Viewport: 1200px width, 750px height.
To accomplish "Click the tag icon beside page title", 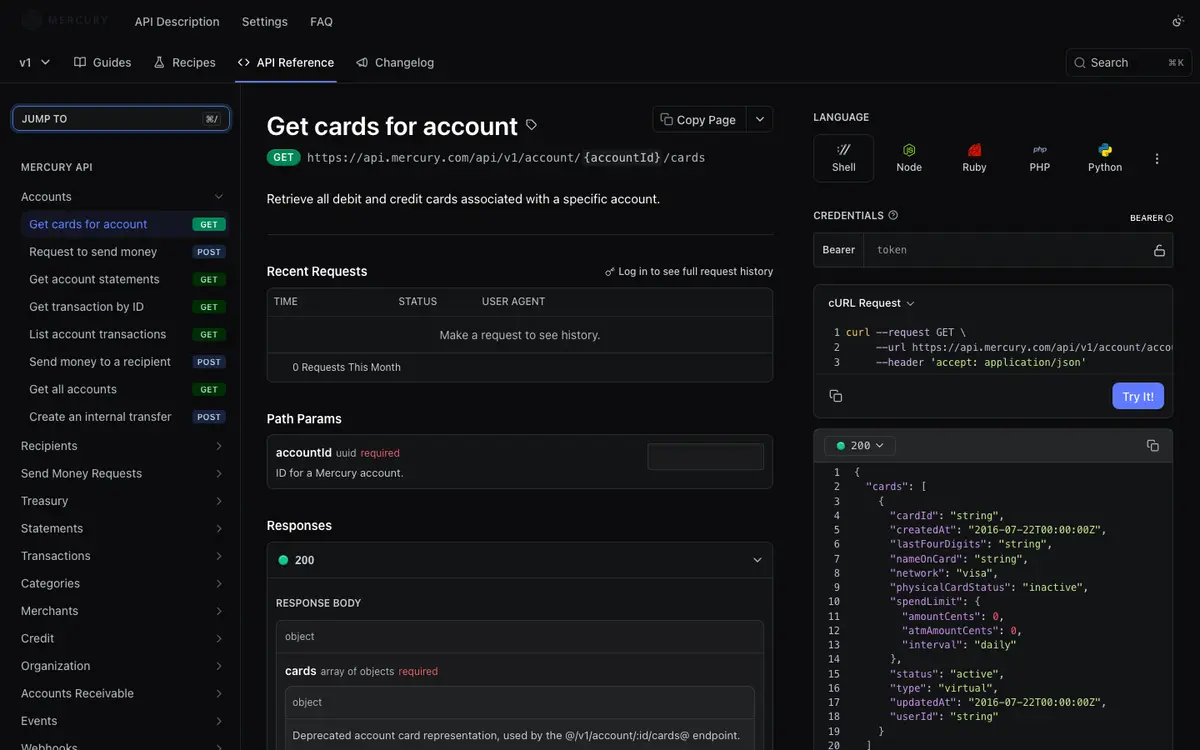I will tap(531, 125).
